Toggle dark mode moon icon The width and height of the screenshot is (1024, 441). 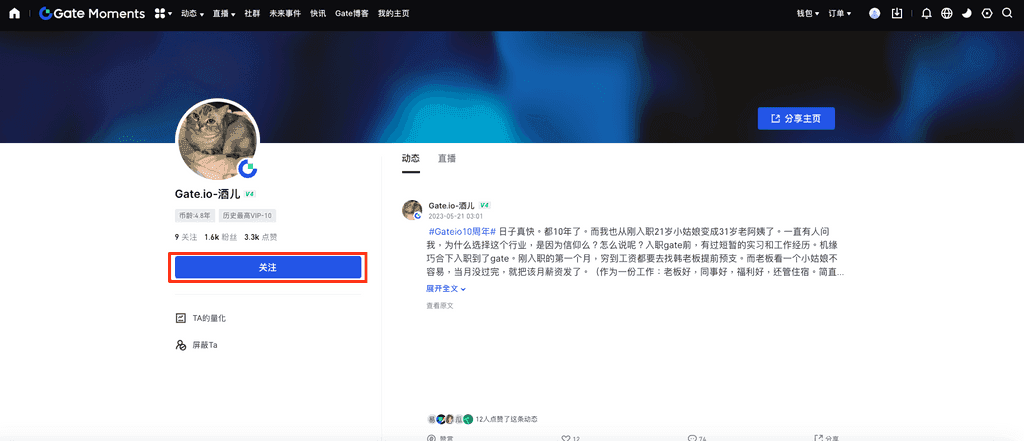(966, 14)
